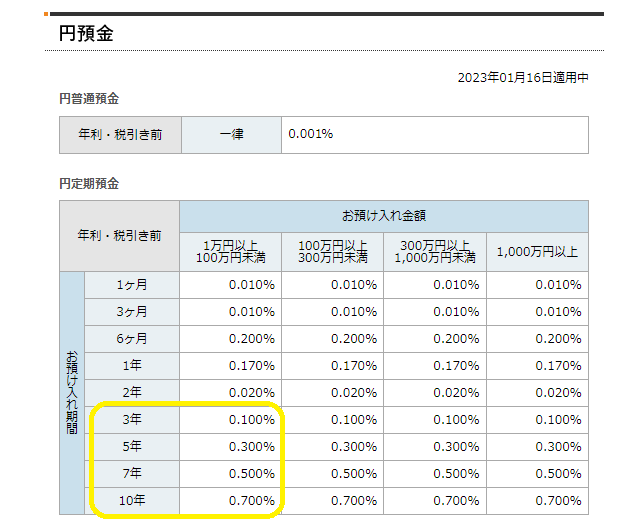Click the 円定期預金 section label
The height and width of the screenshot is (529, 631).
(89, 183)
